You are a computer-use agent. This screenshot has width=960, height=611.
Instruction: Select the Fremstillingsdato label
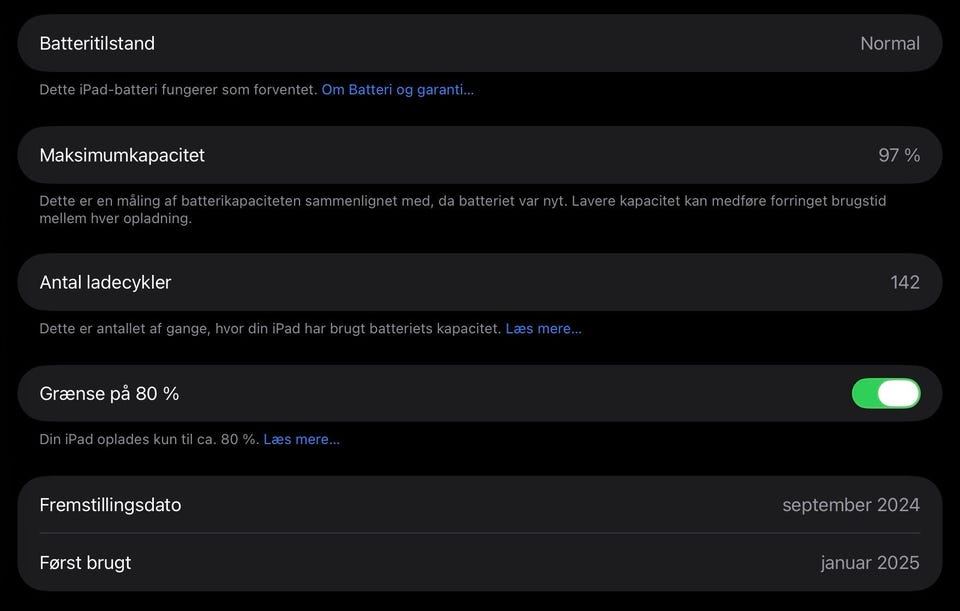coord(110,505)
